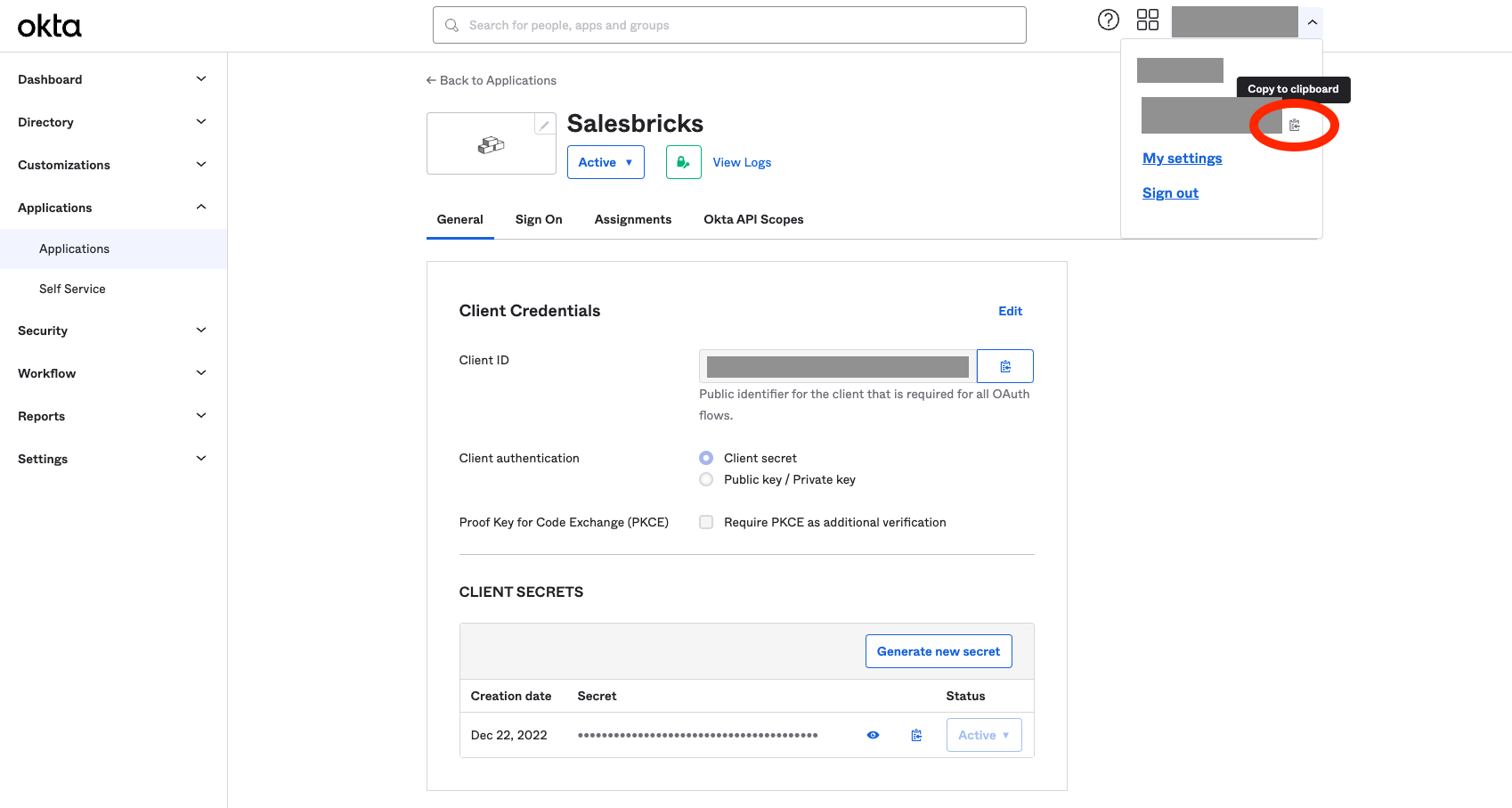Image resolution: width=1512 pixels, height=808 pixels.
Task: Click the help question mark icon
Action: coord(1108,20)
